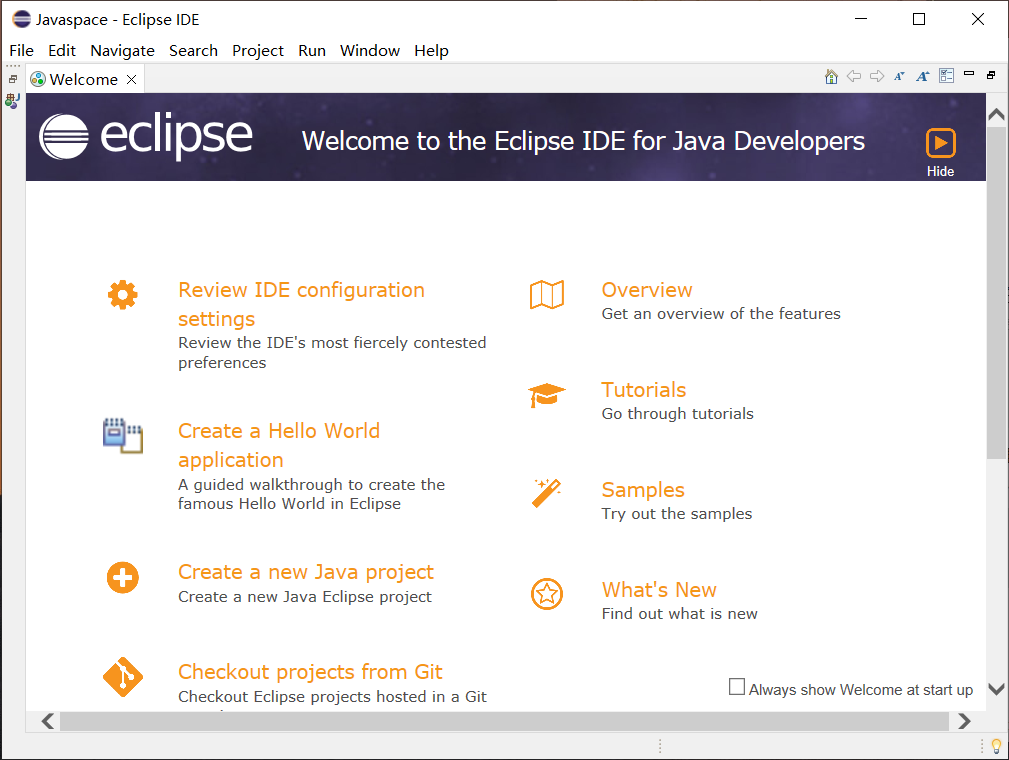Select the magic wand icon next to Samples
This screenshot has width=1009, height=760.
[x=547, y=494]
